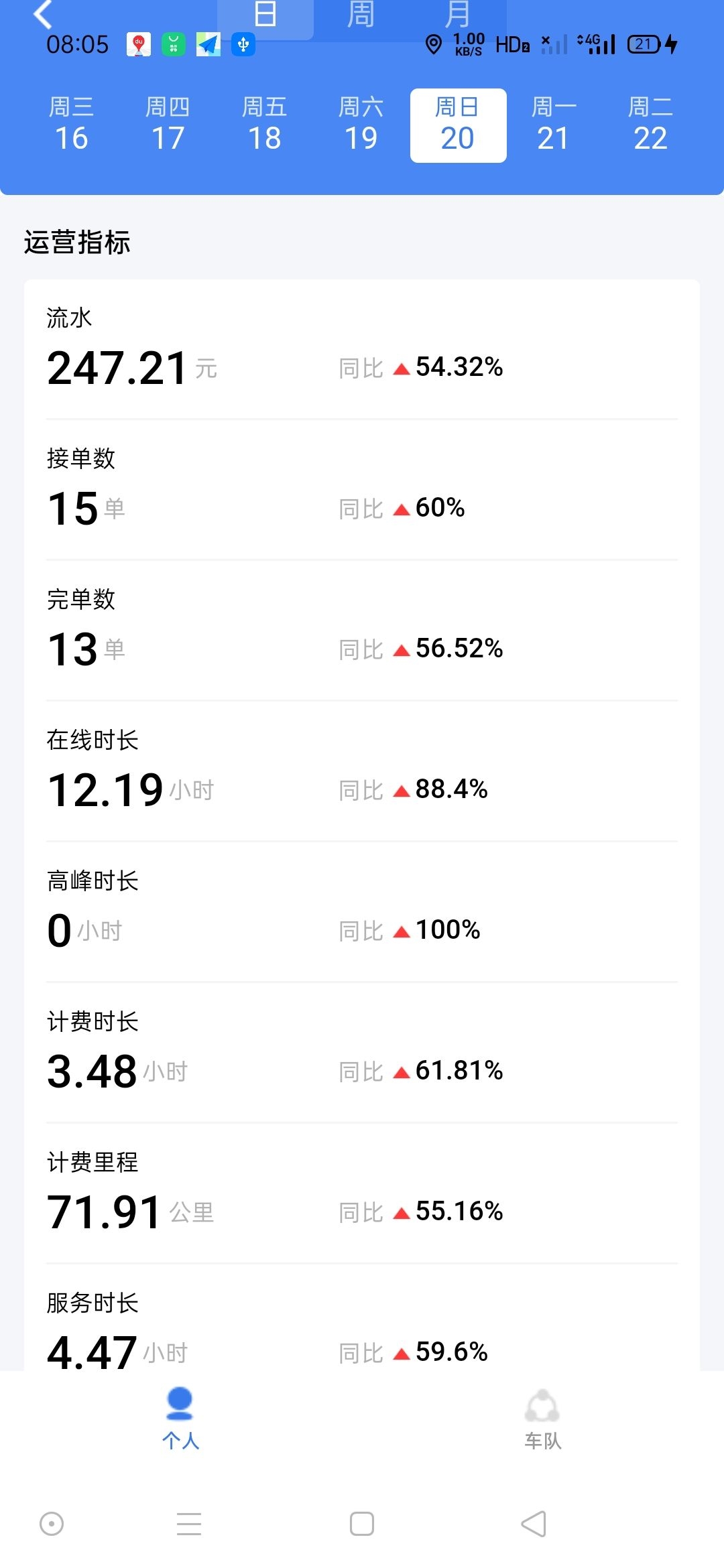
Task: Switch to the 周 week view tab
Action: (361, 15)
